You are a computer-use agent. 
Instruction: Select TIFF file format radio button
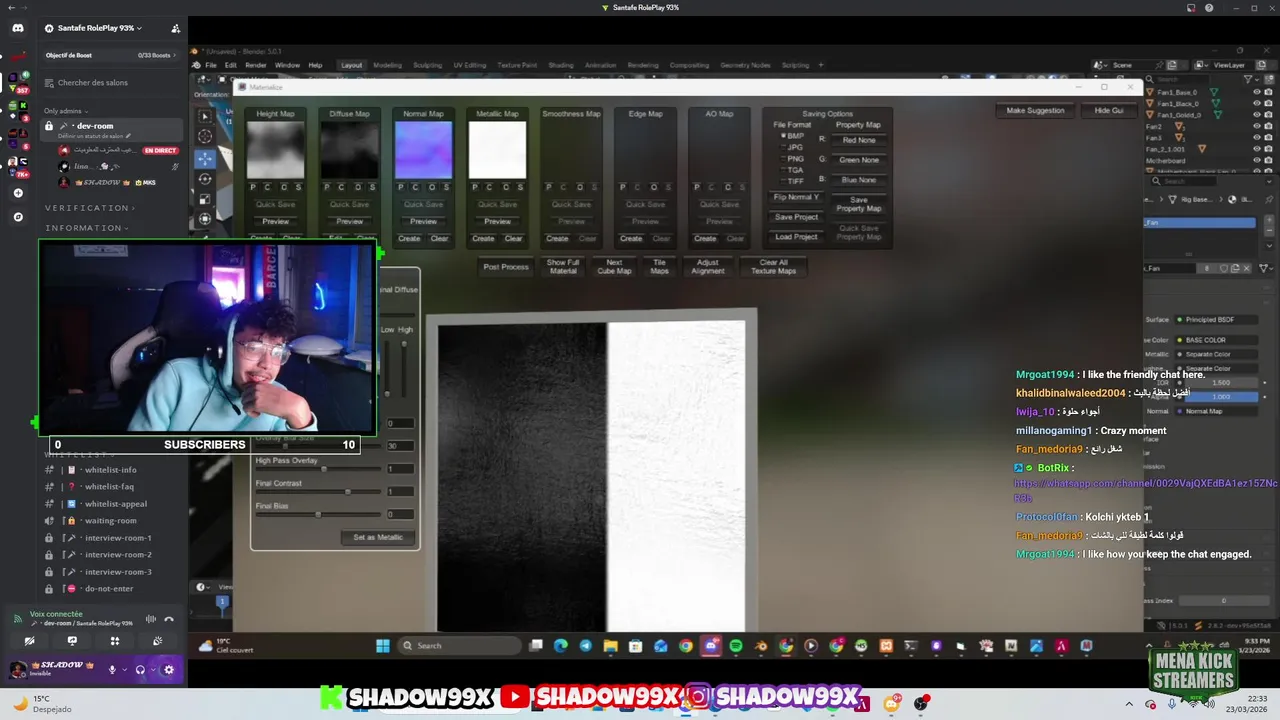(x=783, y=181)
